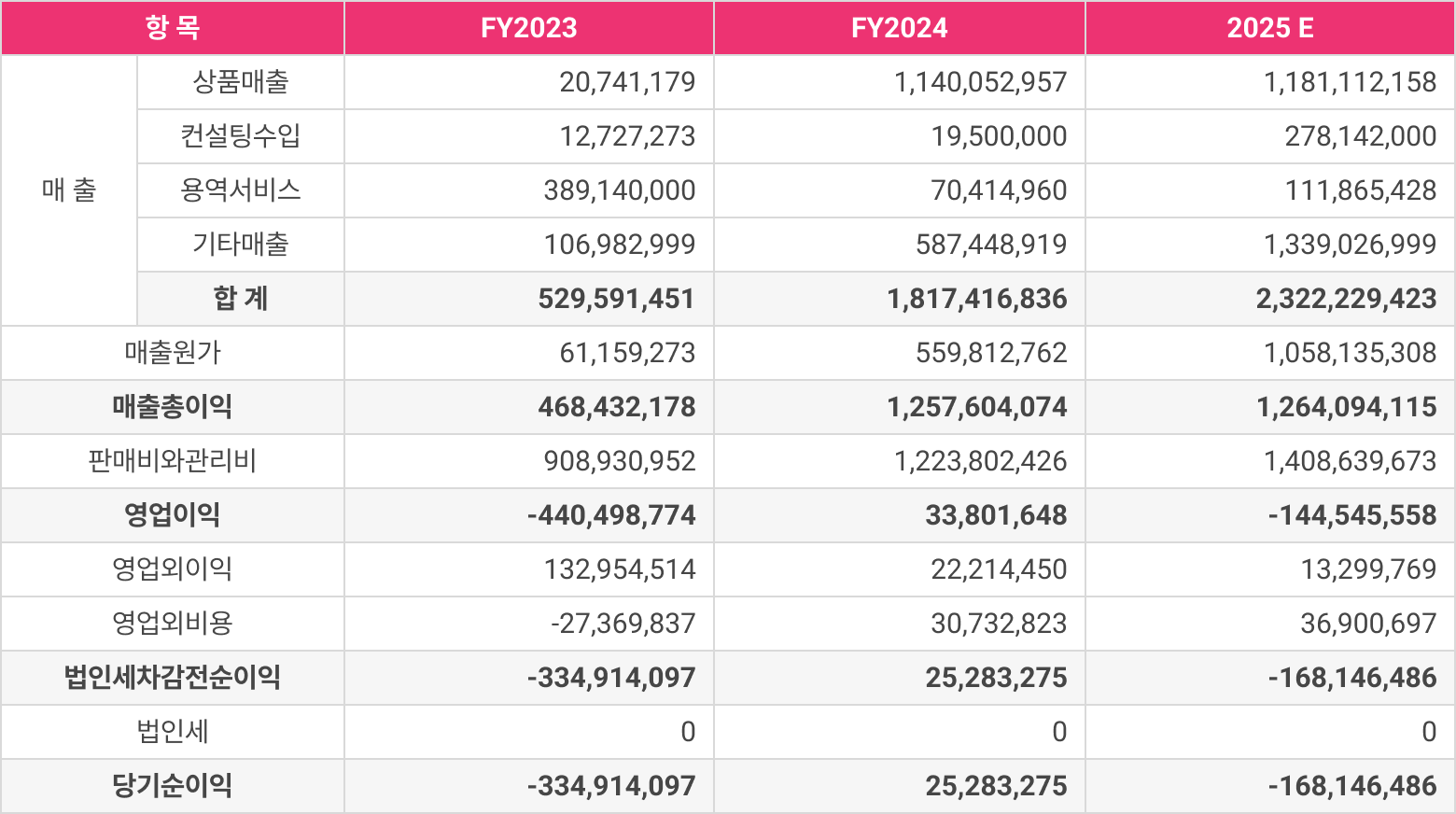
Task: Select the 판매비와관리비 row label
Action: [173, 461]
